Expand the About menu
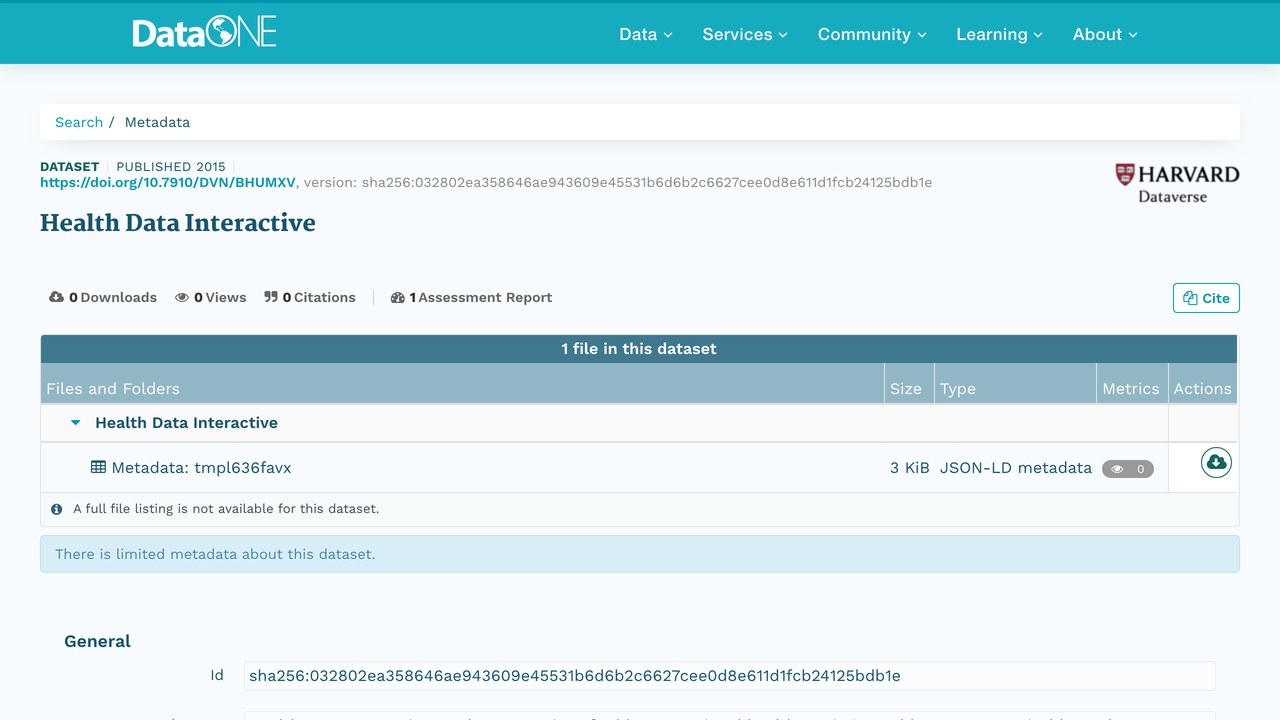Screen dimensions: 1280x720 coord(1105,34)
